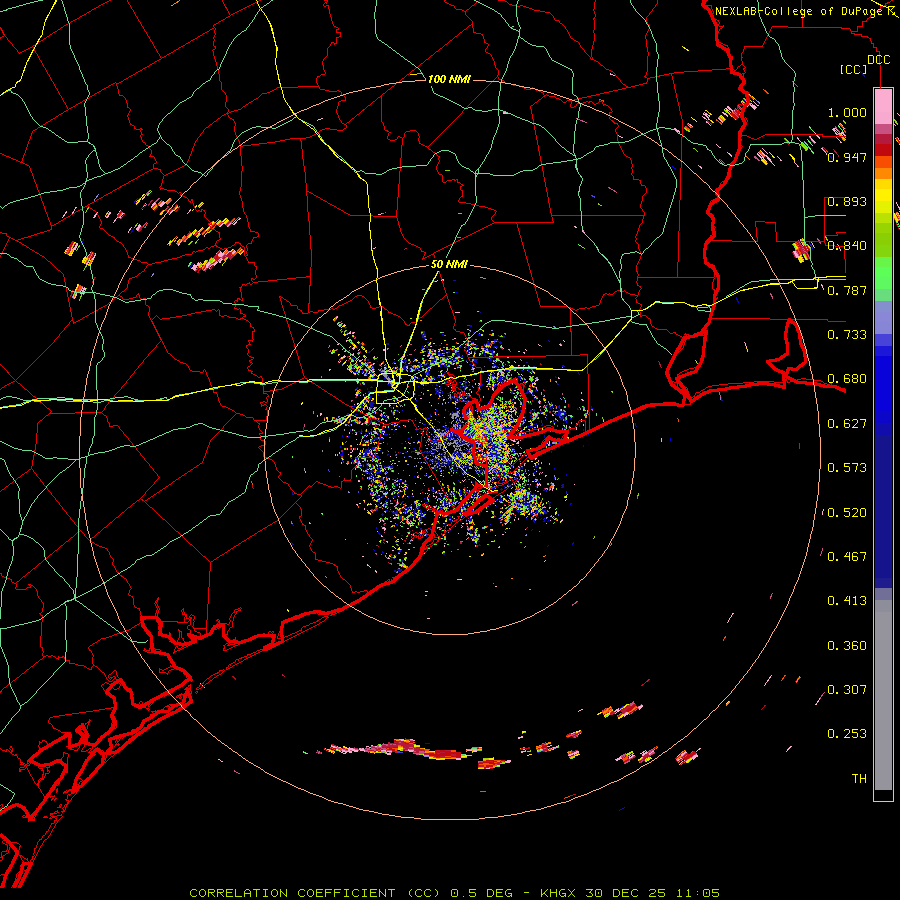
Task: Select the 0.947 color scale value
Action: [x=847, y=157]
